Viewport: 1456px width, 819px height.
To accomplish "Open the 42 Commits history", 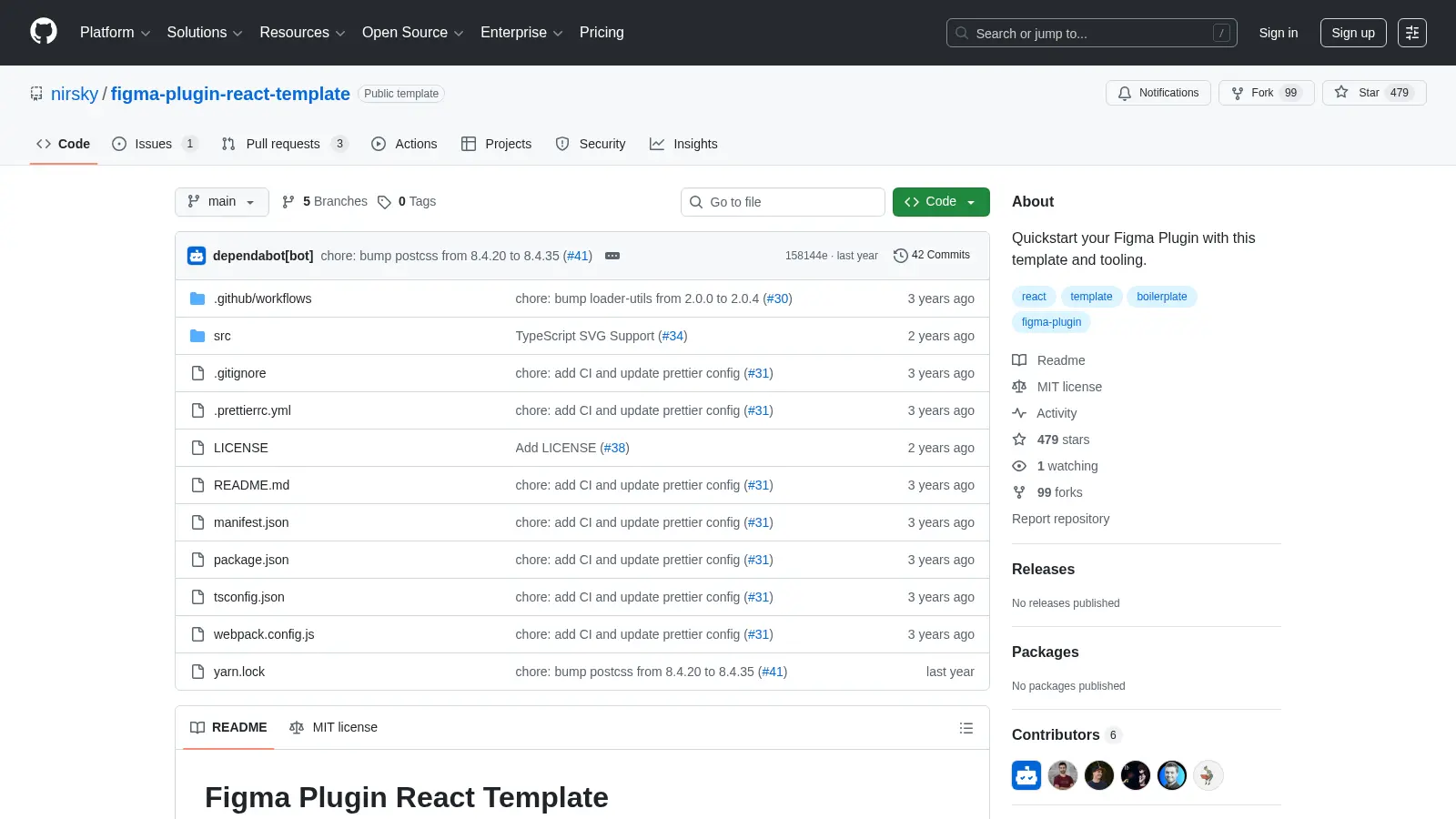I will tap(932, 255).
